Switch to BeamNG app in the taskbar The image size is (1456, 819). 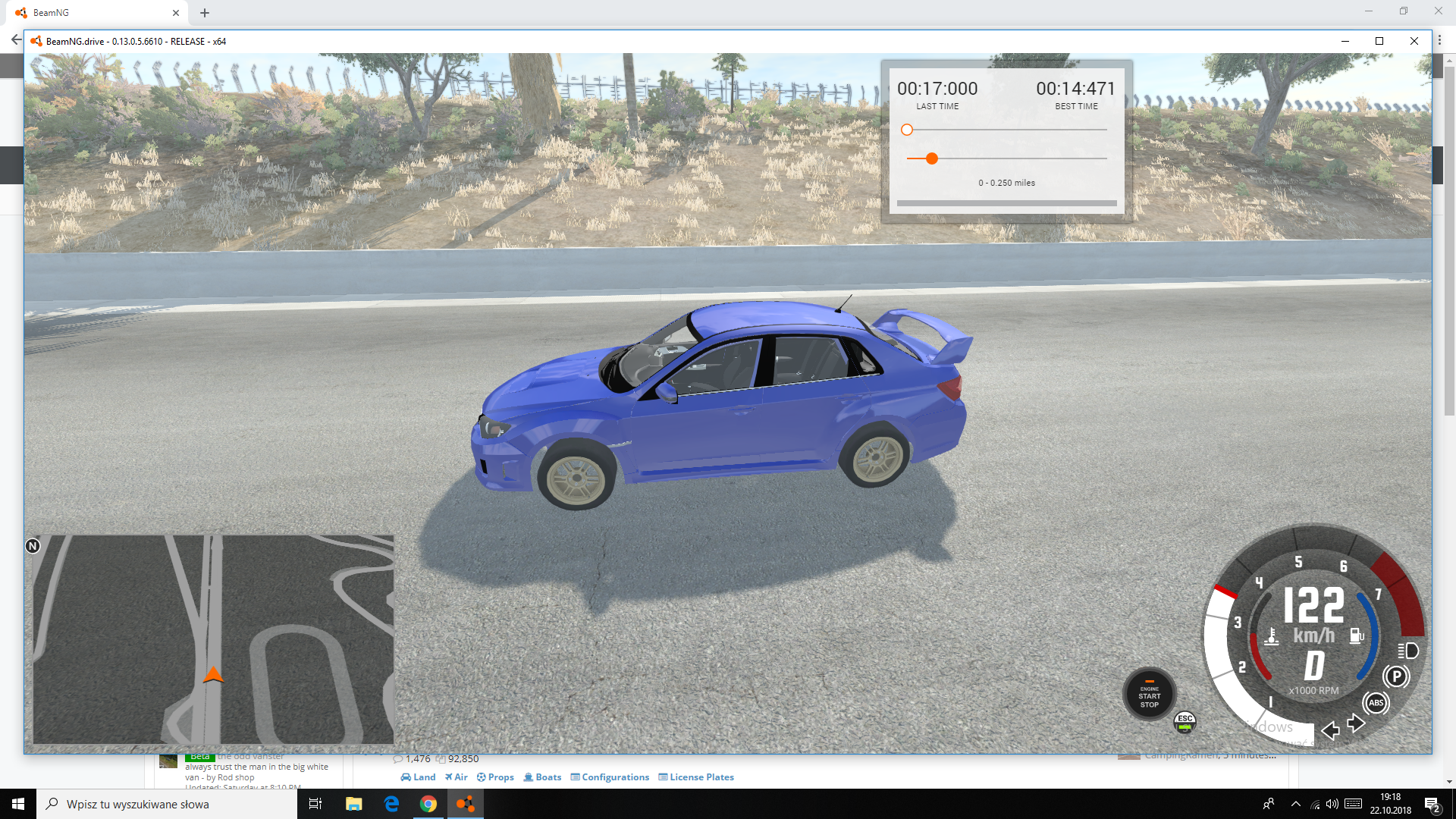click(x=466, y=804)
